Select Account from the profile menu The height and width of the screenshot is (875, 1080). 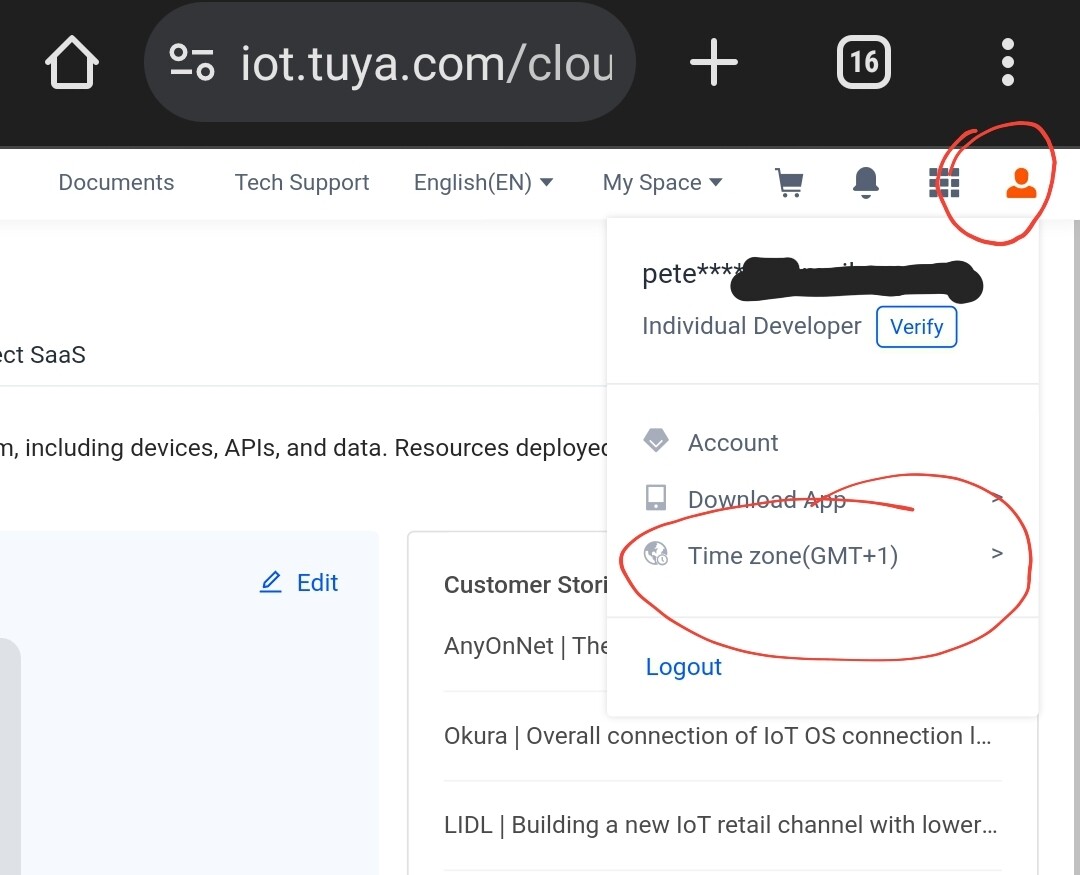[732, 442]
